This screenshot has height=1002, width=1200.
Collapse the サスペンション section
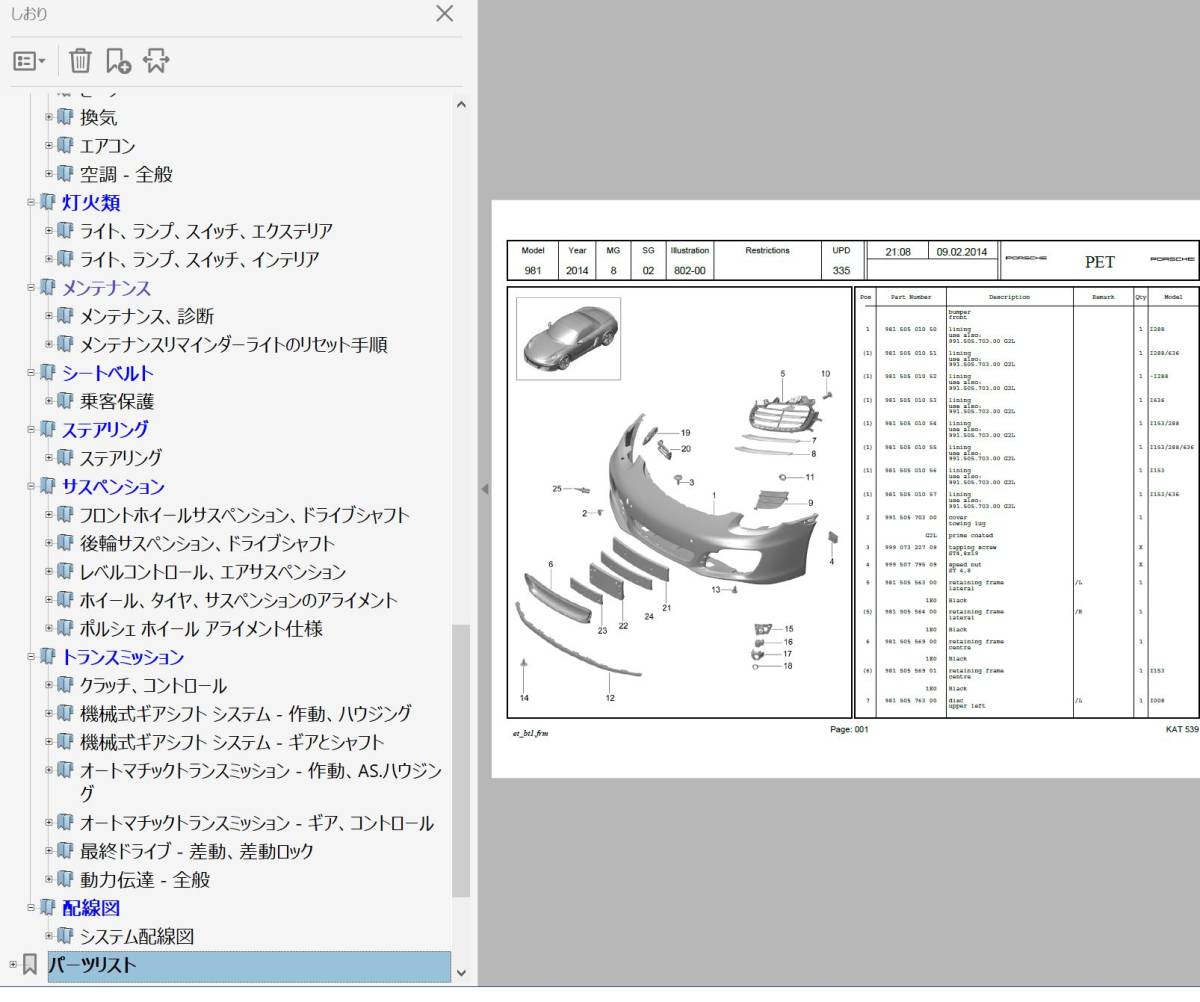30,486
